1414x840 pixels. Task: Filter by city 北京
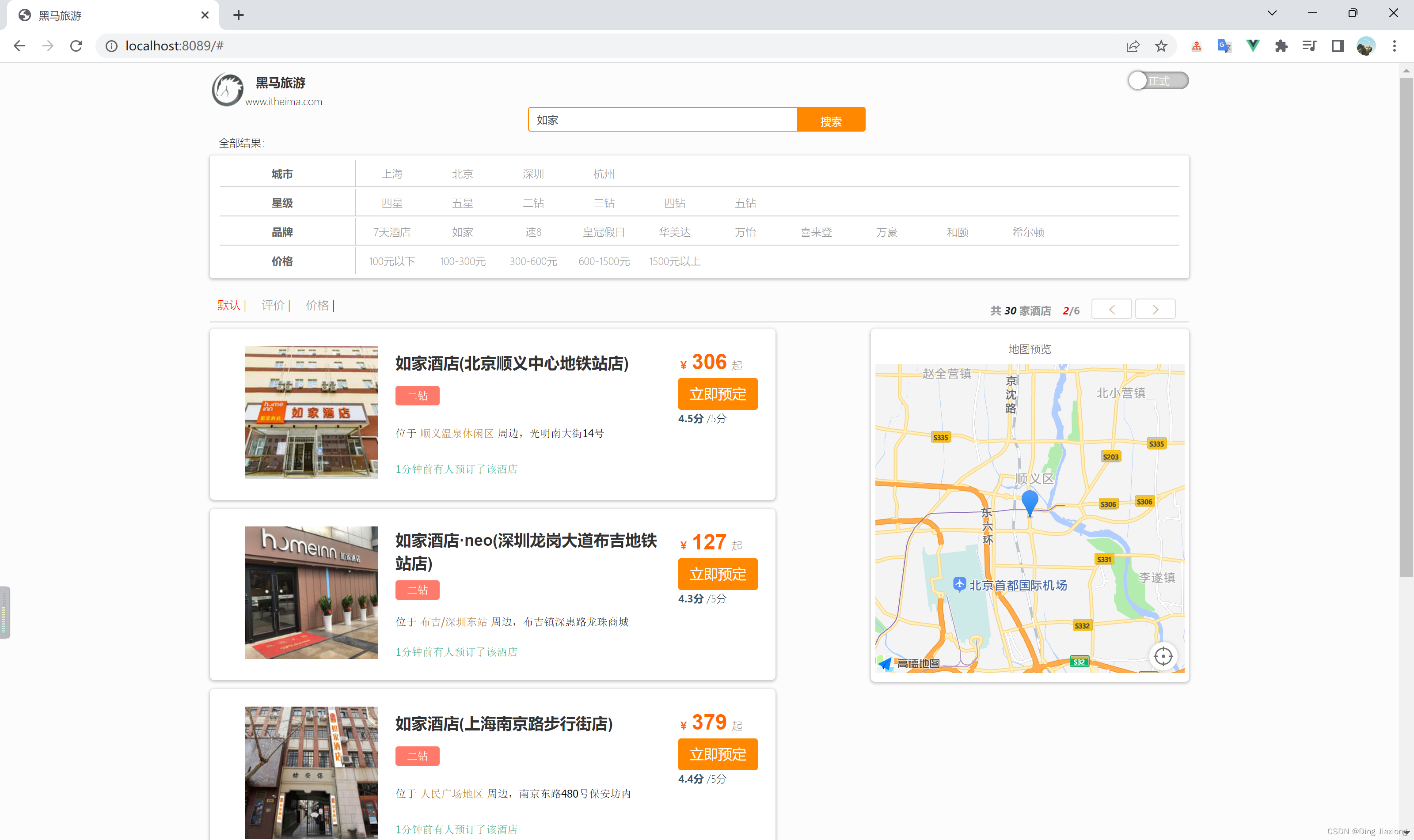(x=463, y=174)
